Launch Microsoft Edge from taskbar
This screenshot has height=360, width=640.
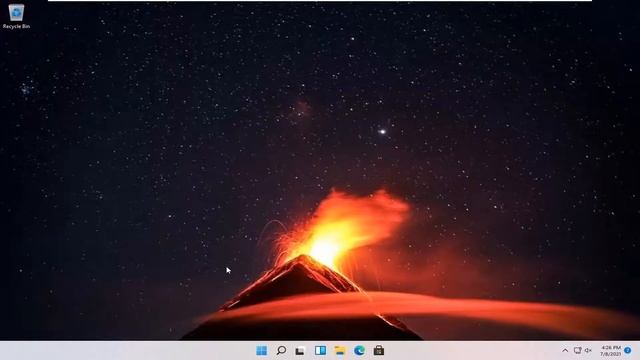tap(359, 350)
